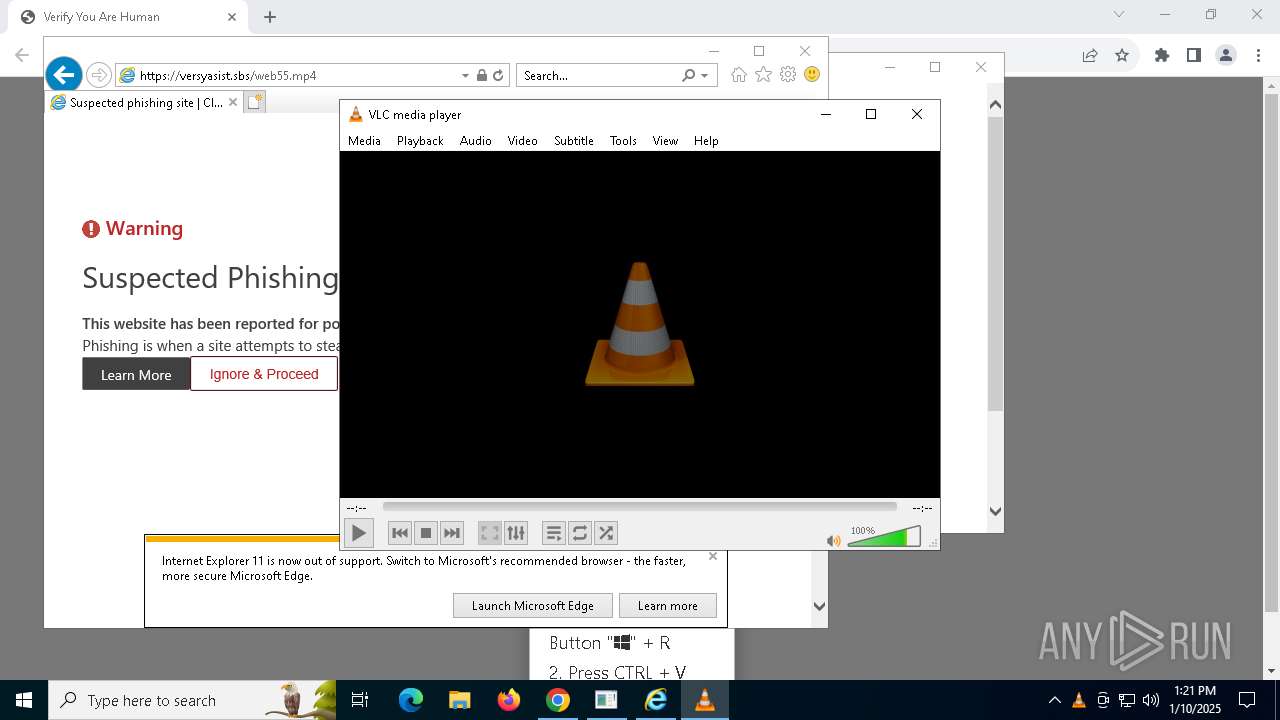
Task: Mute VLC with the speaker icon
Action: [x=834, y=540]
